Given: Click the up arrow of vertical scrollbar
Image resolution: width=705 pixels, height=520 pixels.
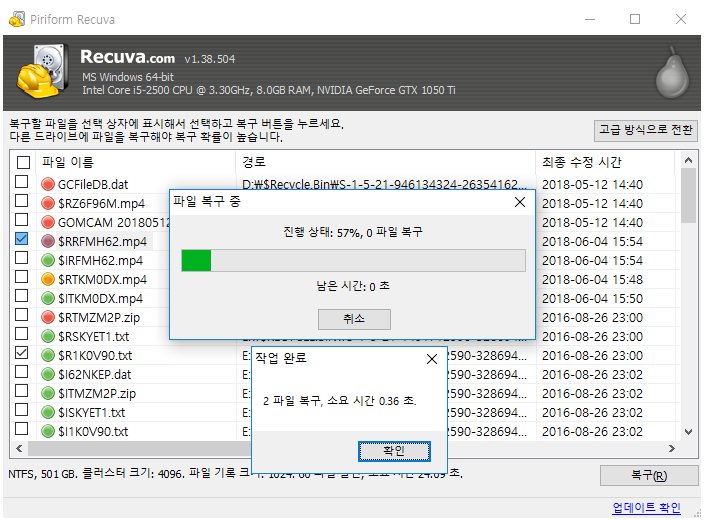Looking at the screenshot, I should 688,160.
